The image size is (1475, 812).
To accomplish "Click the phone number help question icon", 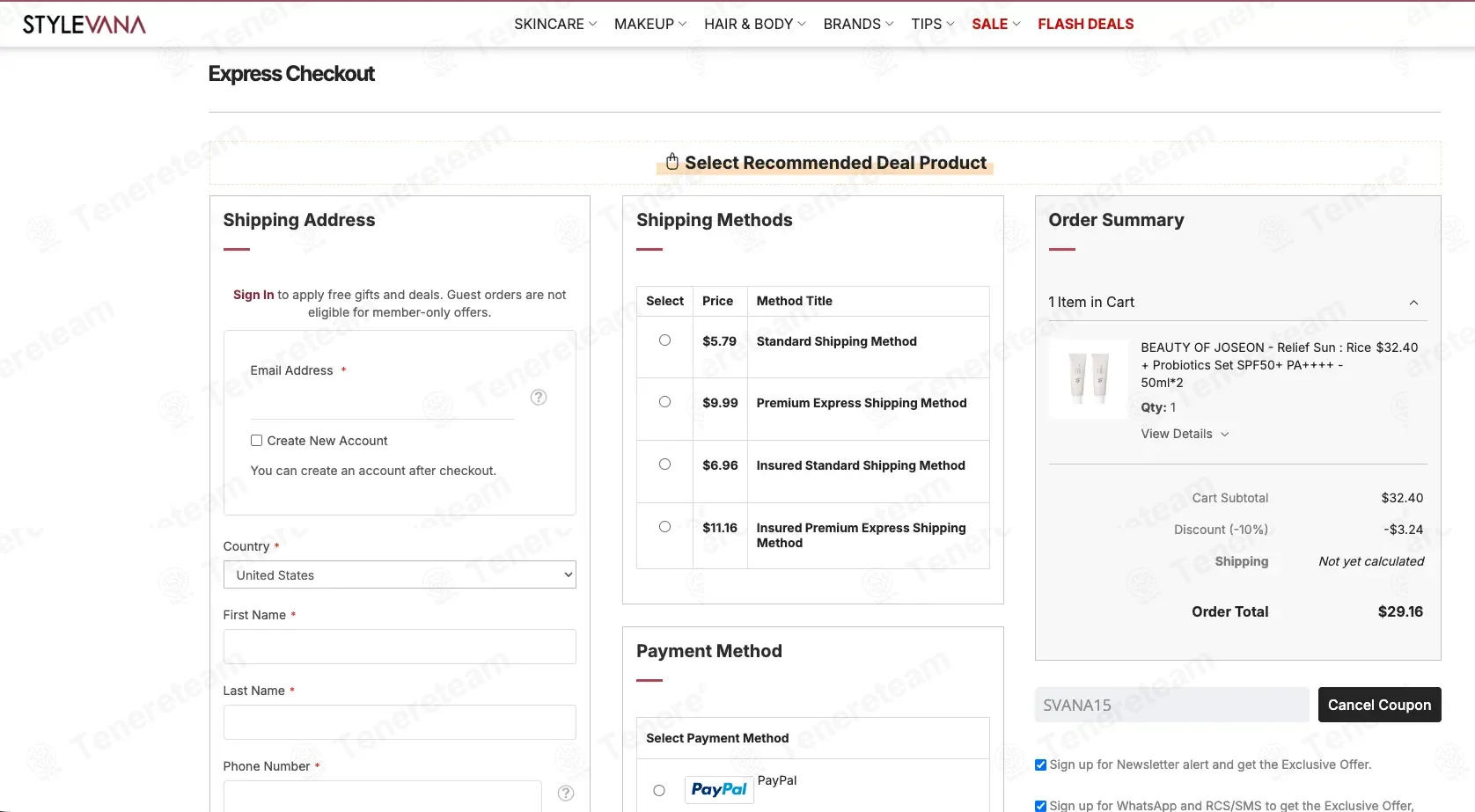I will point(566,794).
